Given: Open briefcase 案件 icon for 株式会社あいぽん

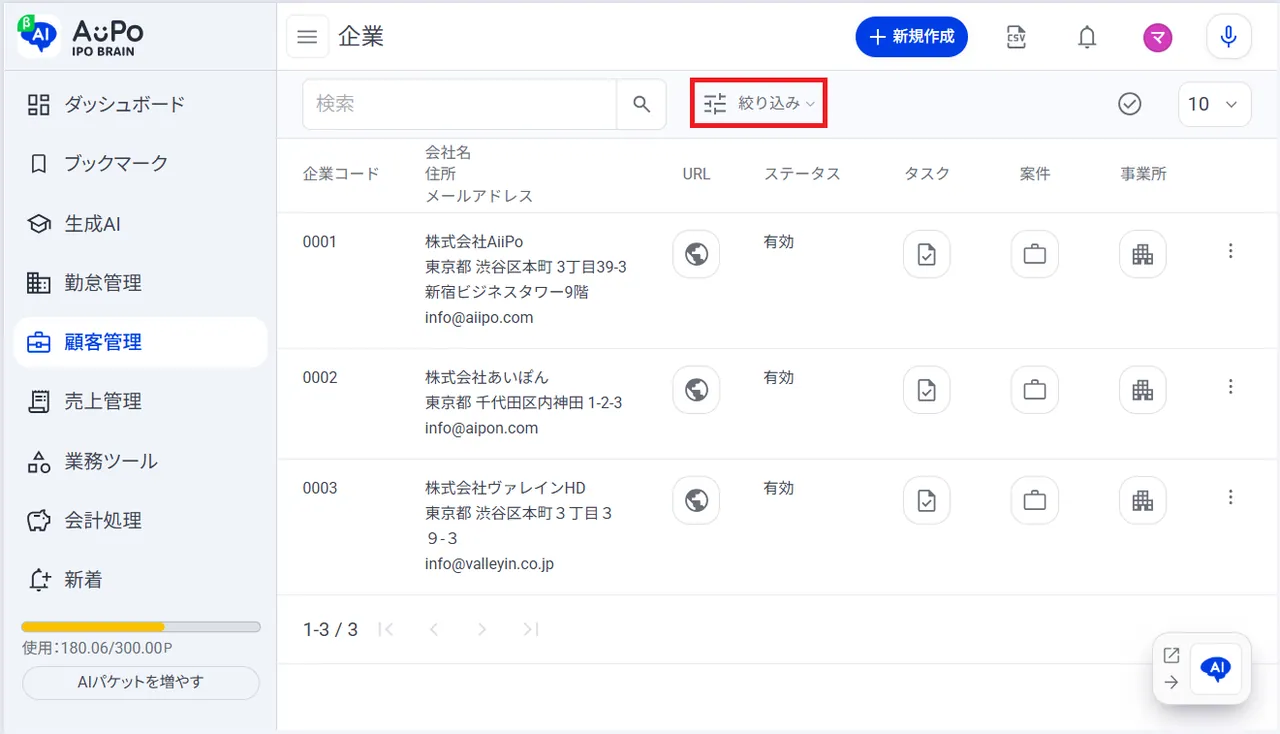Looking at the screenshot, I should pos(1035,390).
